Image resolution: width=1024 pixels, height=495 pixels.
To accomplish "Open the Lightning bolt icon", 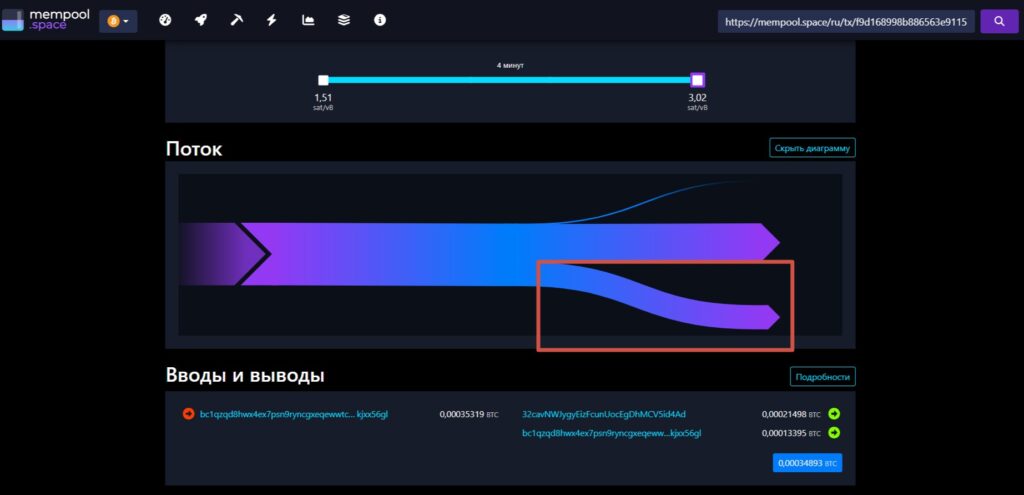I will pyautogui.click(x=272, y=20).
